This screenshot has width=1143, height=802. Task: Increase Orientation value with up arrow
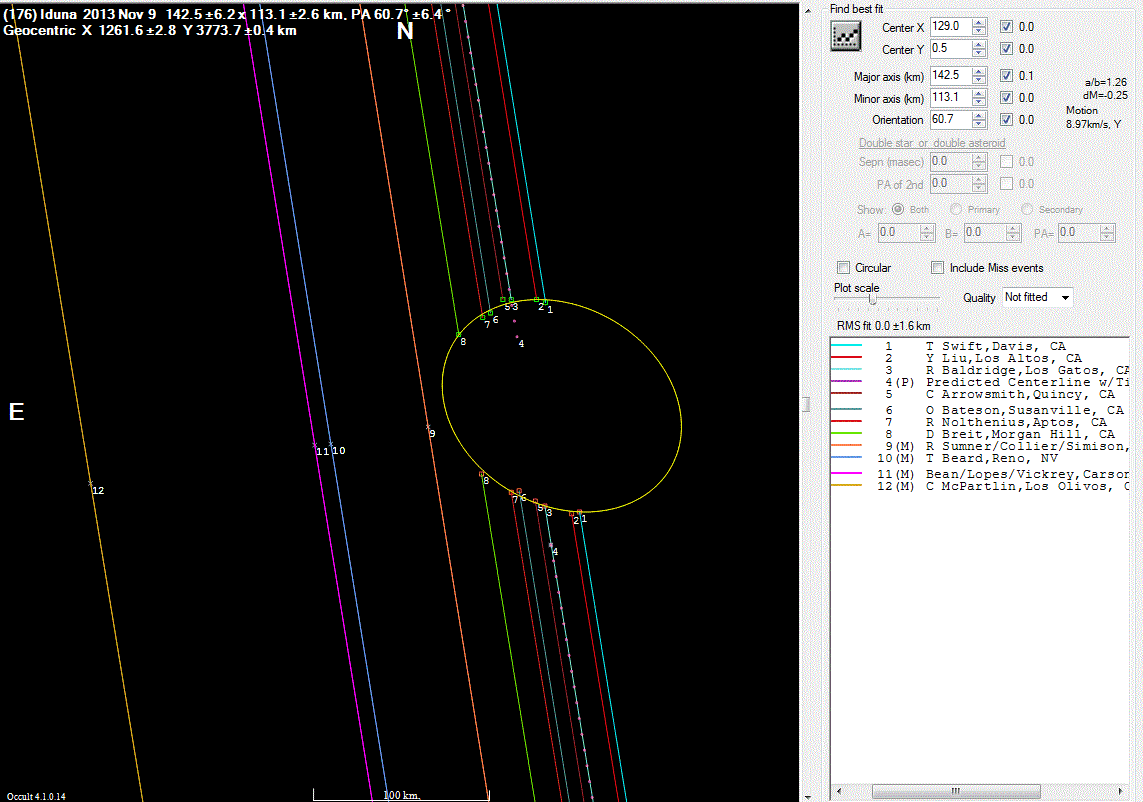pos(978,116)
